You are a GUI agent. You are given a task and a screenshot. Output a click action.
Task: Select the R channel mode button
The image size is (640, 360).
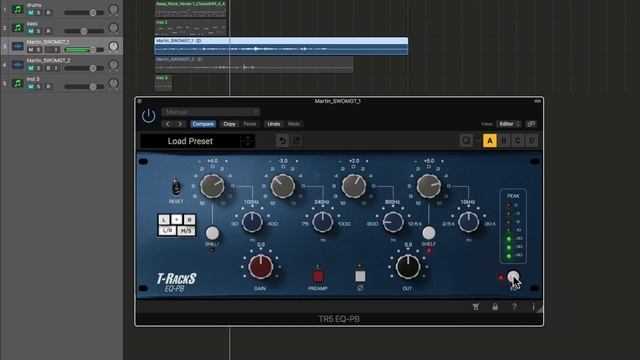(x=189, y=220)
